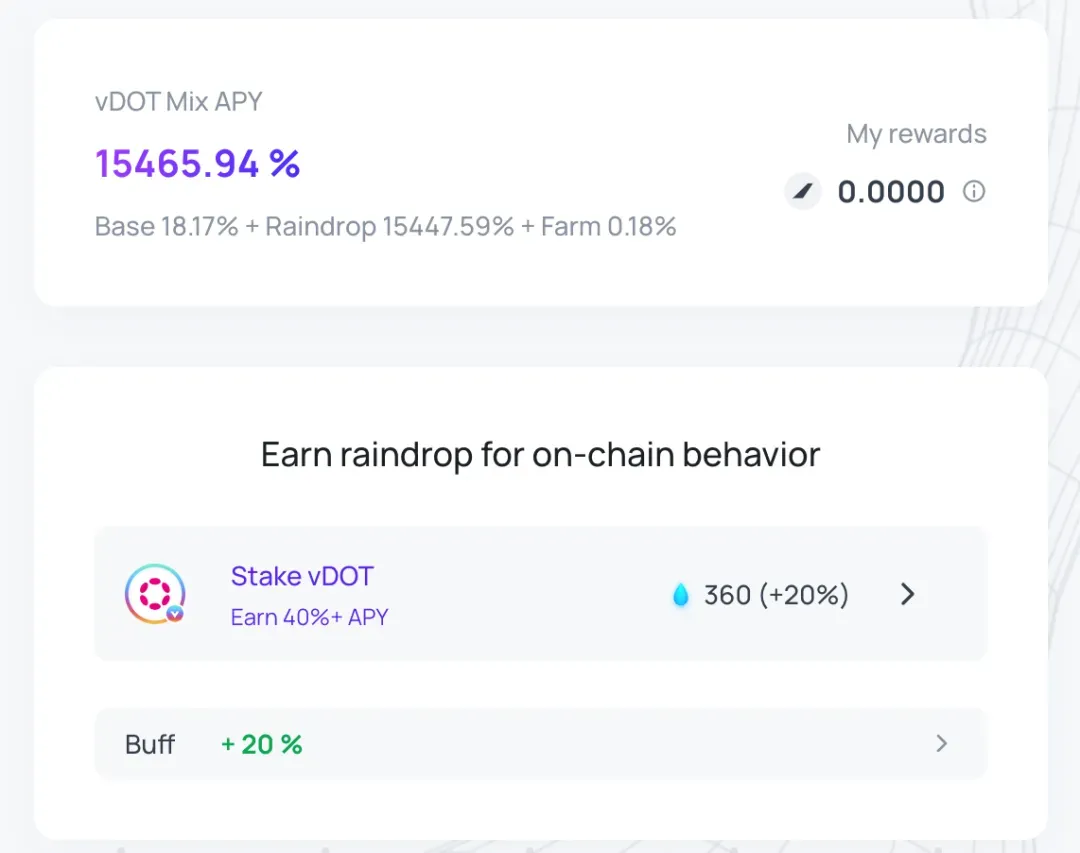Click the 0.0000 rewards balance
The height and width of the screenshot is (853, 1080).
pyautogui.click(x=891, y=192)
